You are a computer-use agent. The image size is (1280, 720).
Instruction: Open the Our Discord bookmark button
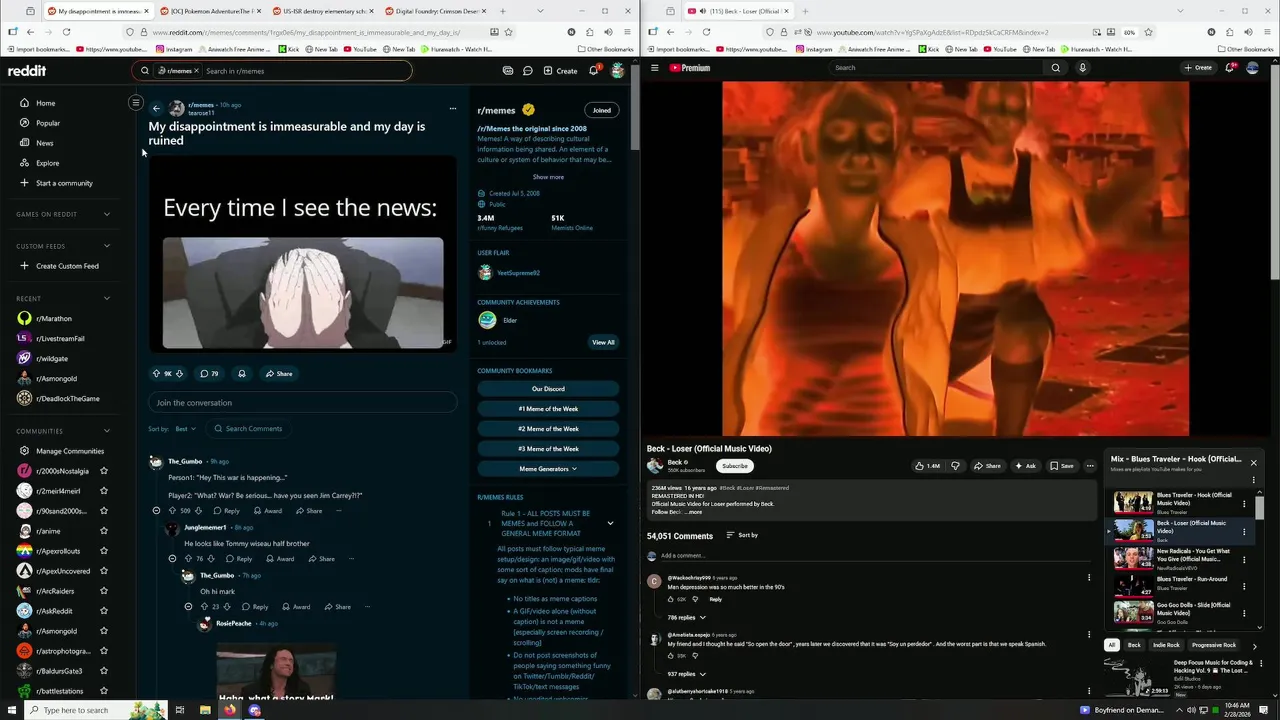[548, 389]
